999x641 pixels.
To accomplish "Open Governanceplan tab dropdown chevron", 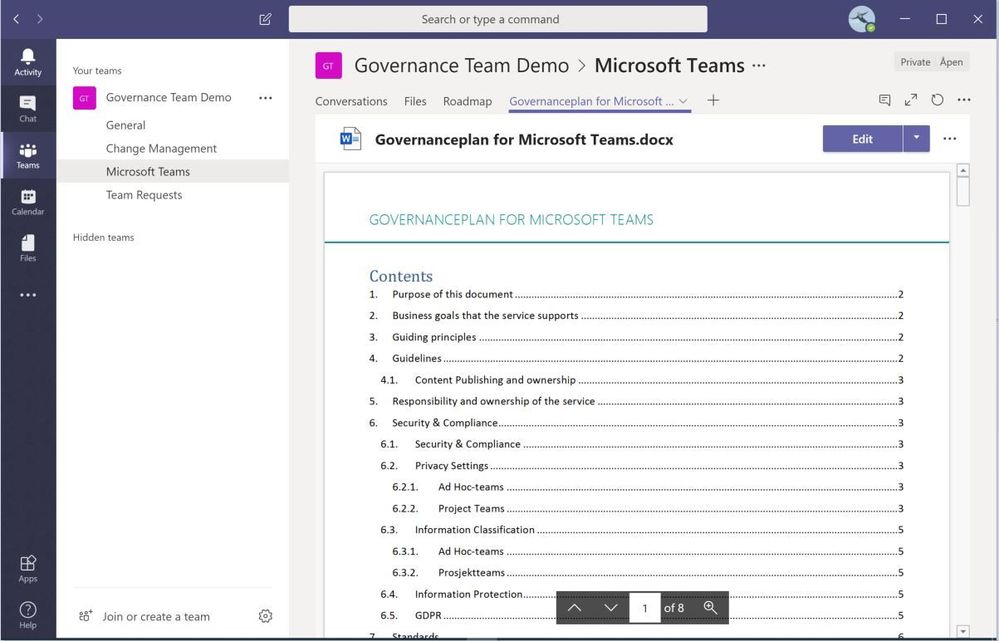I will 683,101.
